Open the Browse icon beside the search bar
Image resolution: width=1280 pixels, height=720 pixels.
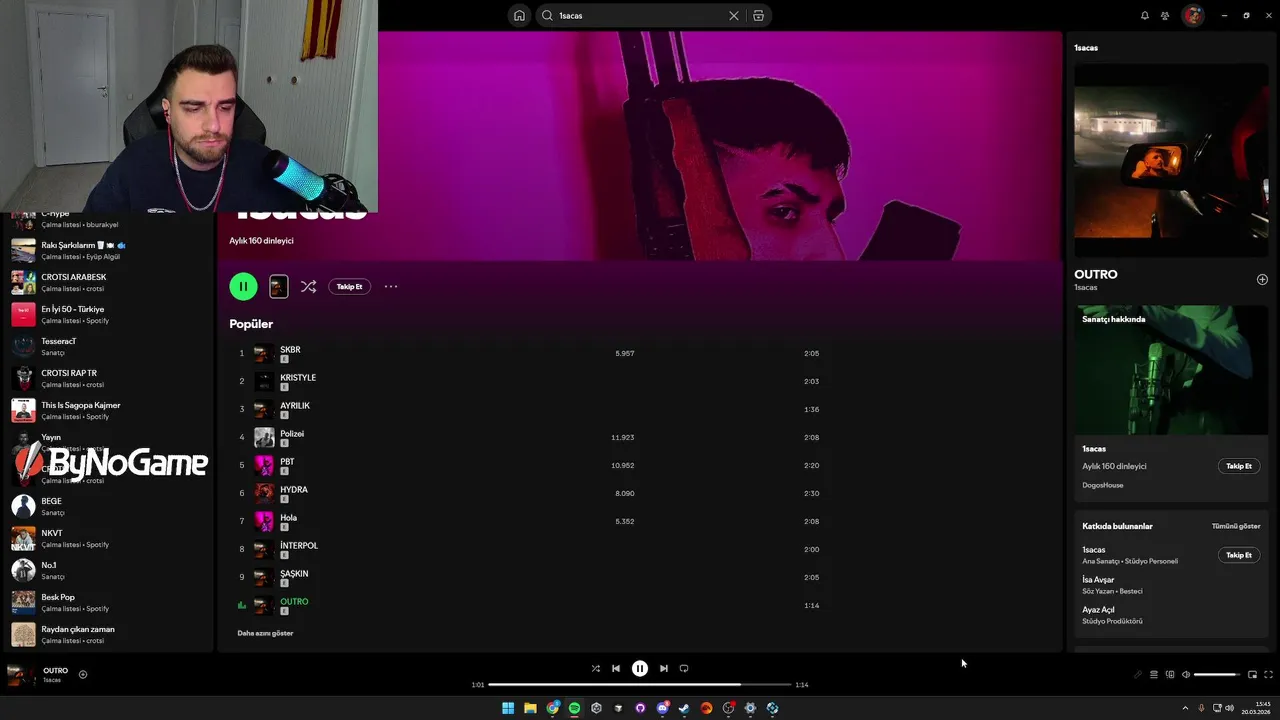pos(758,16)
